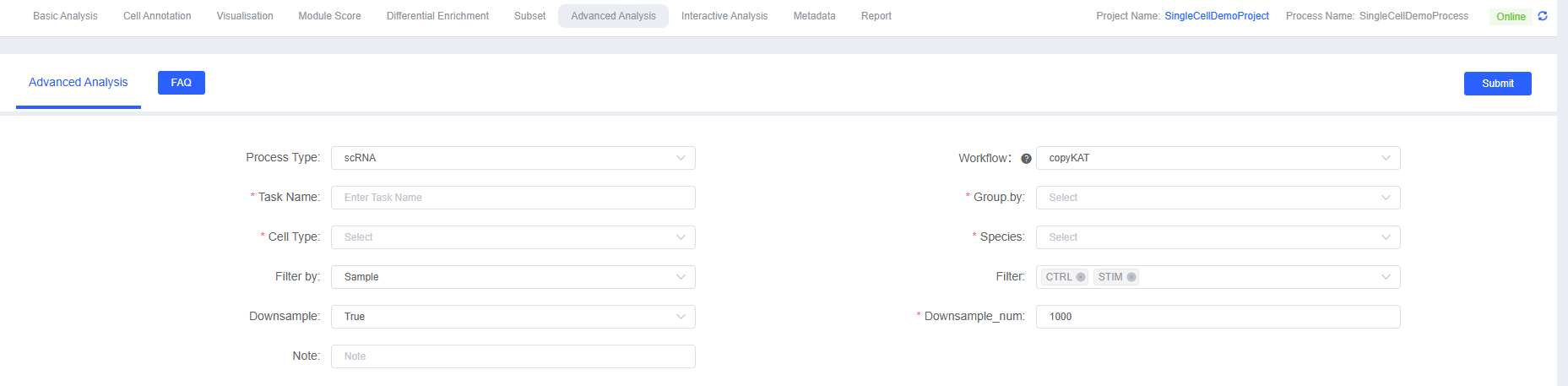Switch to the Basic Analysis tab
The height and width of the screenshot is (386, 1568).
click(65, 16)
